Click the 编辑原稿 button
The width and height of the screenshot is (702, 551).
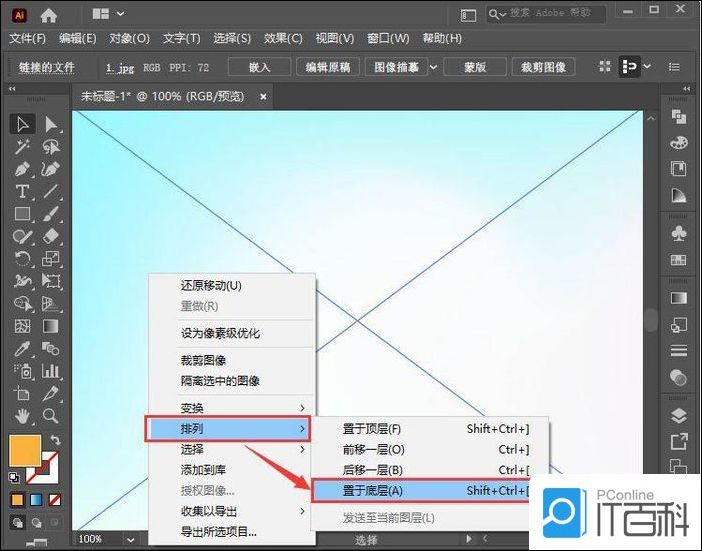(328, 67)
